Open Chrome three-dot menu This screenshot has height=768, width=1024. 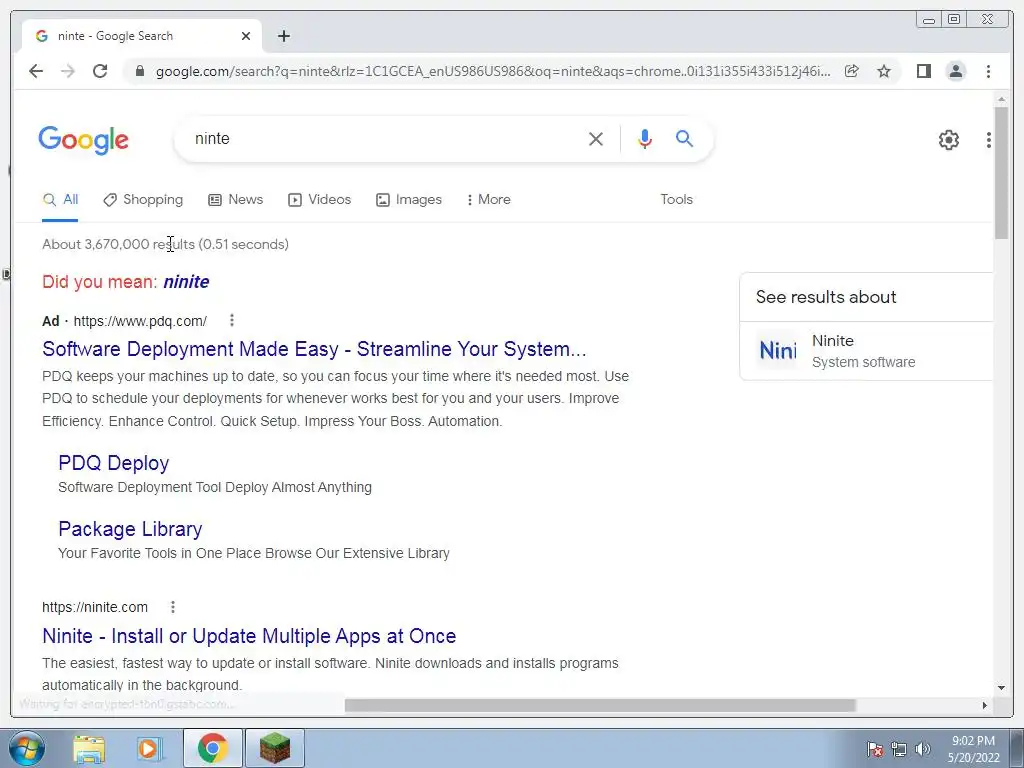(x=988, y=71)
